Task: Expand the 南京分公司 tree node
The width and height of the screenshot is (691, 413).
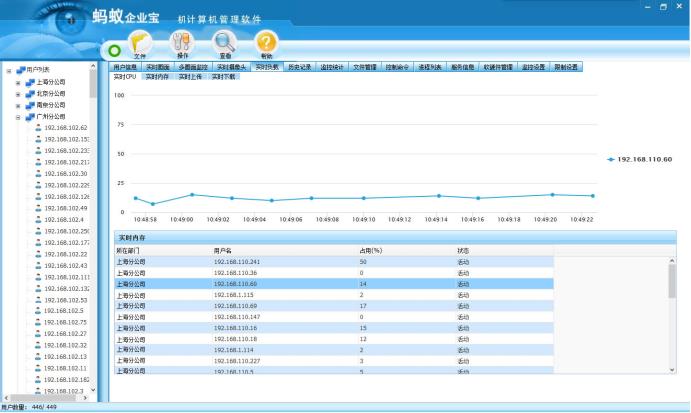Action: (x=17, y=105)
